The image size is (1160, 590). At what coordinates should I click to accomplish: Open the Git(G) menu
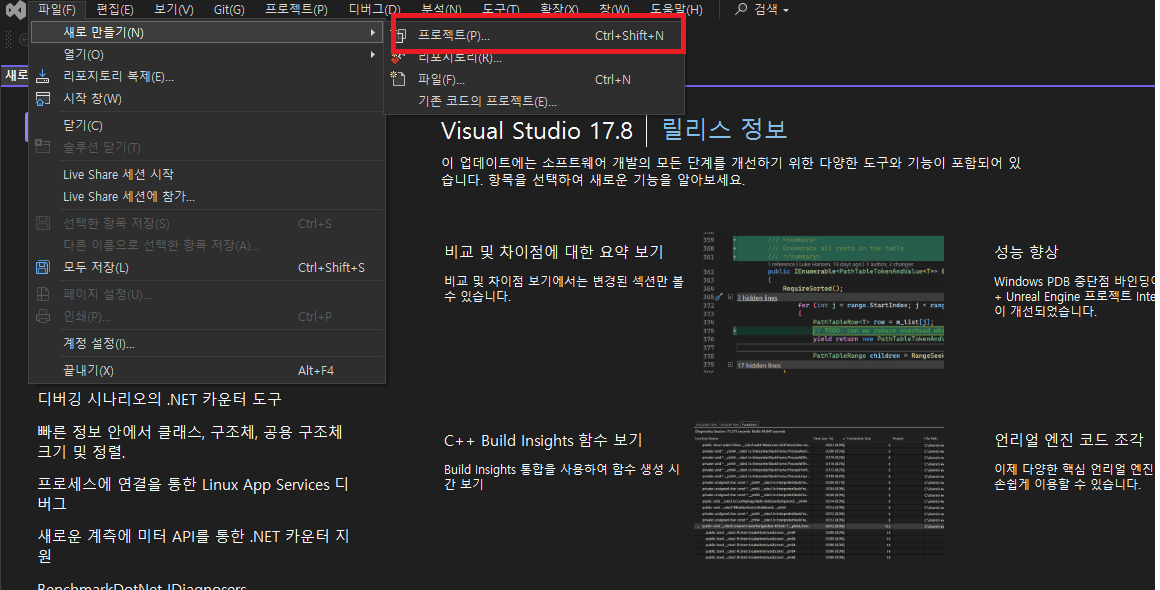coord(229,10)
